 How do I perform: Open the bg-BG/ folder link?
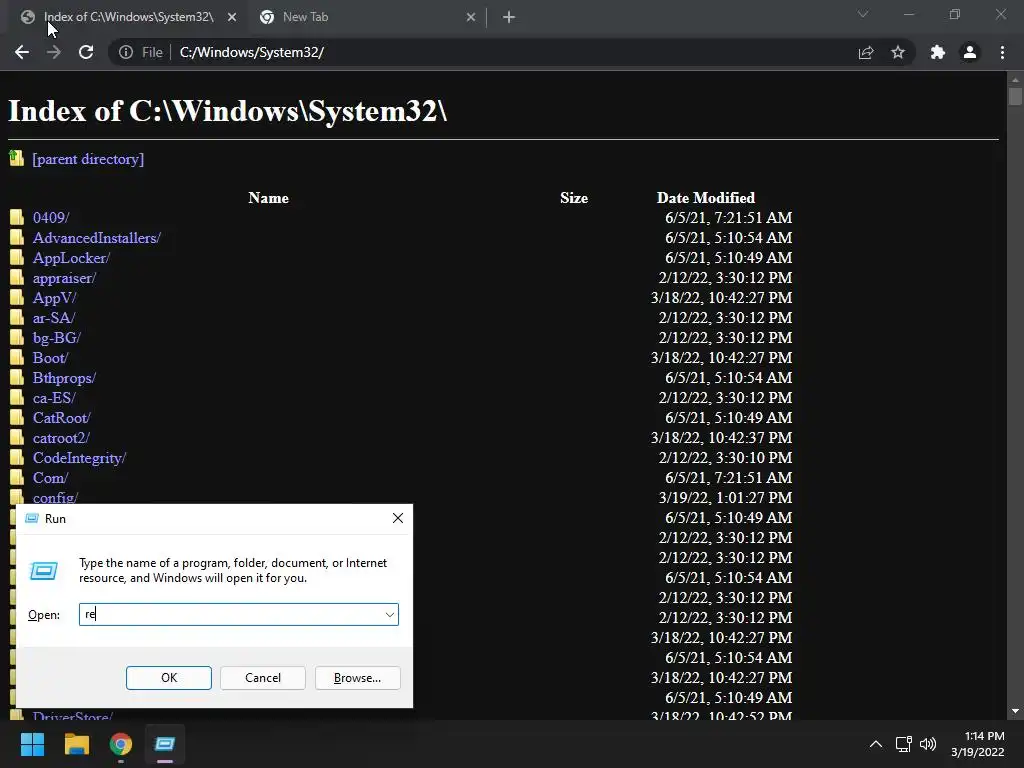pyautogui.click(x=57, y=338)
